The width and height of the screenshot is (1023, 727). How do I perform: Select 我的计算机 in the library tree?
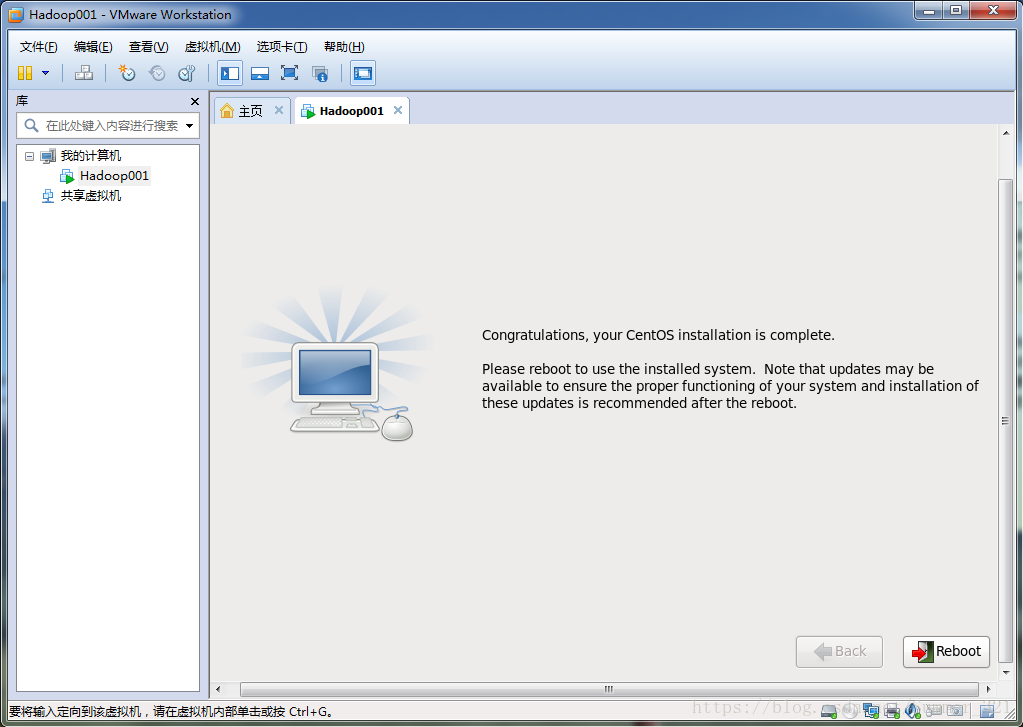click(91, 156)
